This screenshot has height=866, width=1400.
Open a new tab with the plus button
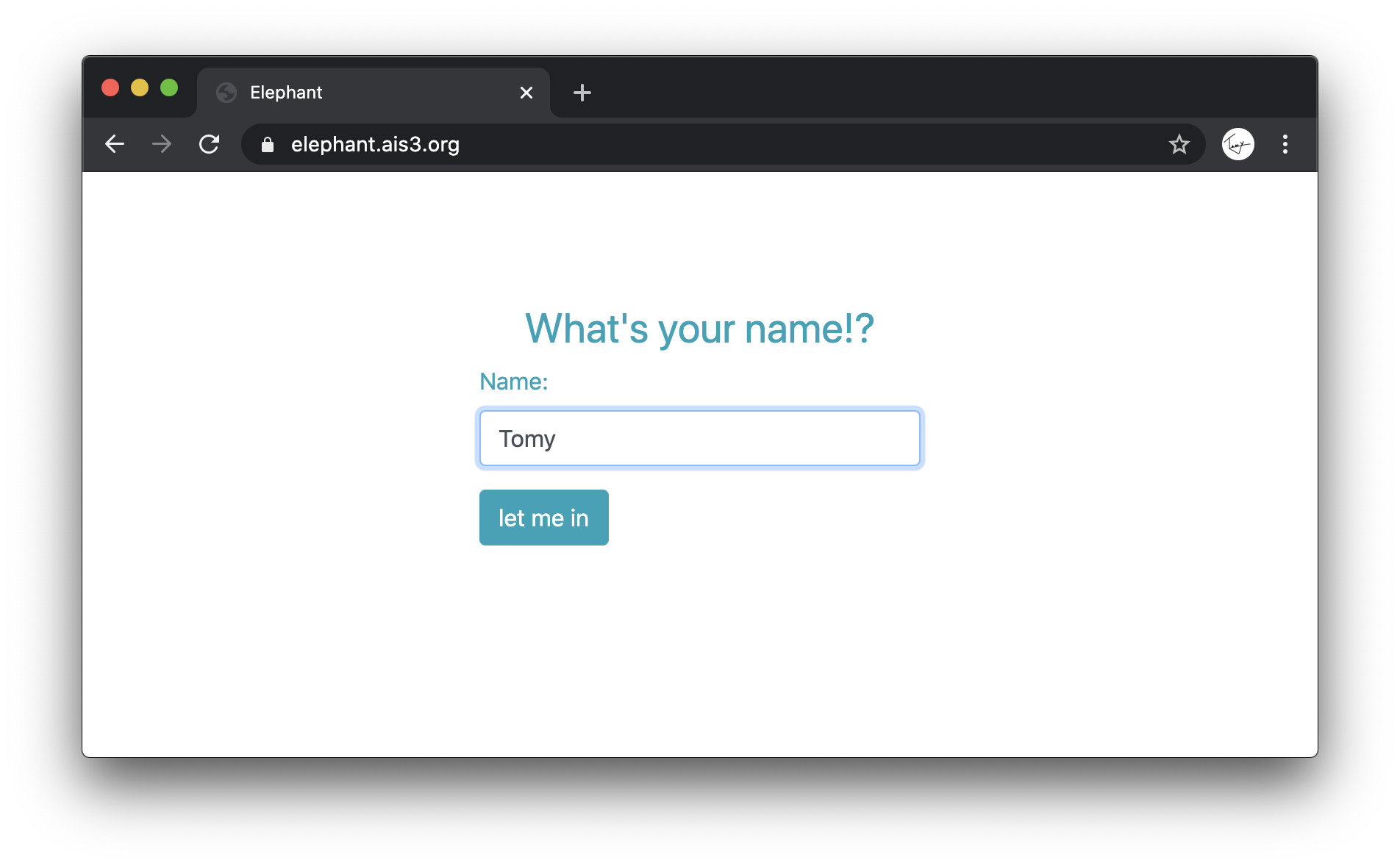tap(582, 93)
